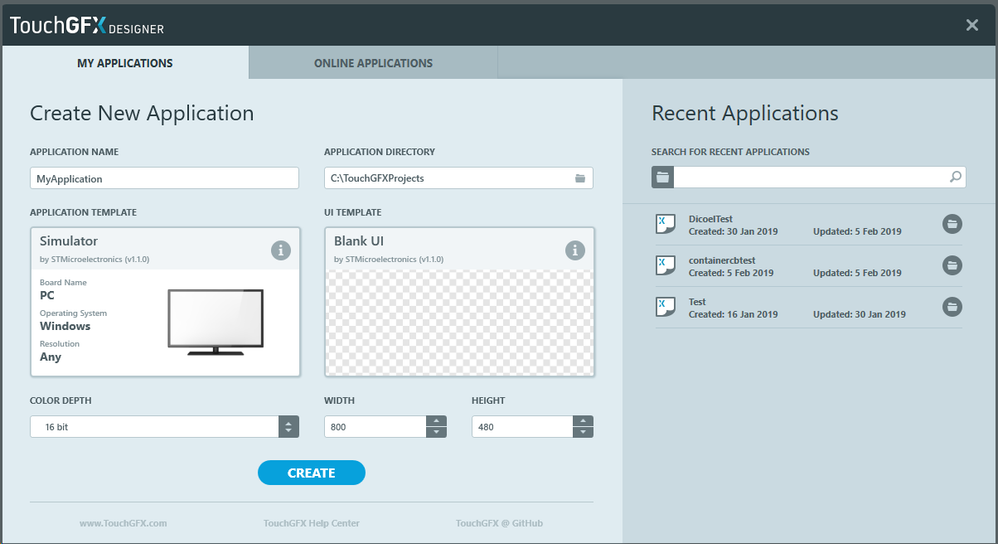This screenshot has width=998, height=544.
Task: Switch to Online Applications tab
Action: coord(373,63)
